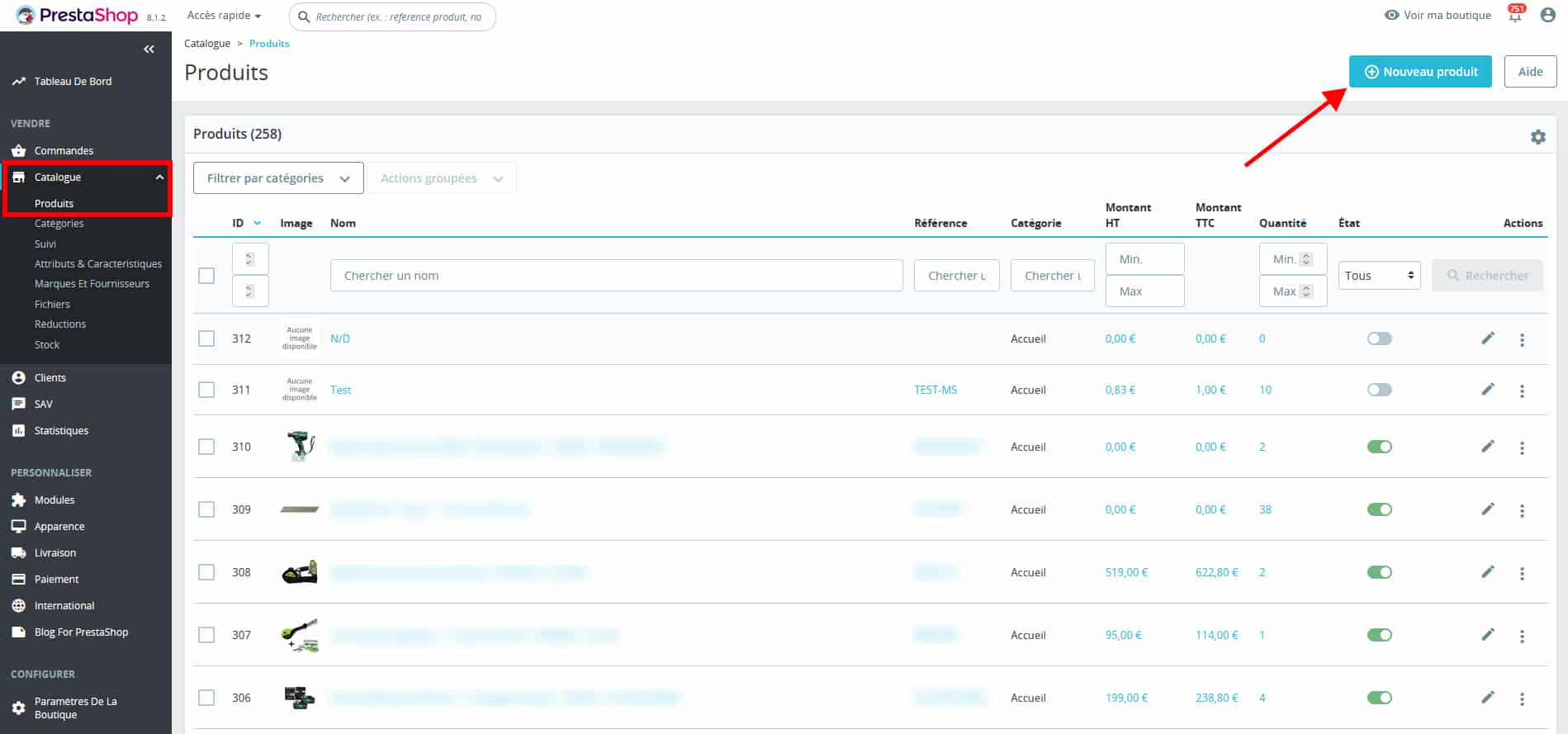Screen dimensions: 1568x734
Task: Open more actions menu for product 308
Action: click(1522, 573)
